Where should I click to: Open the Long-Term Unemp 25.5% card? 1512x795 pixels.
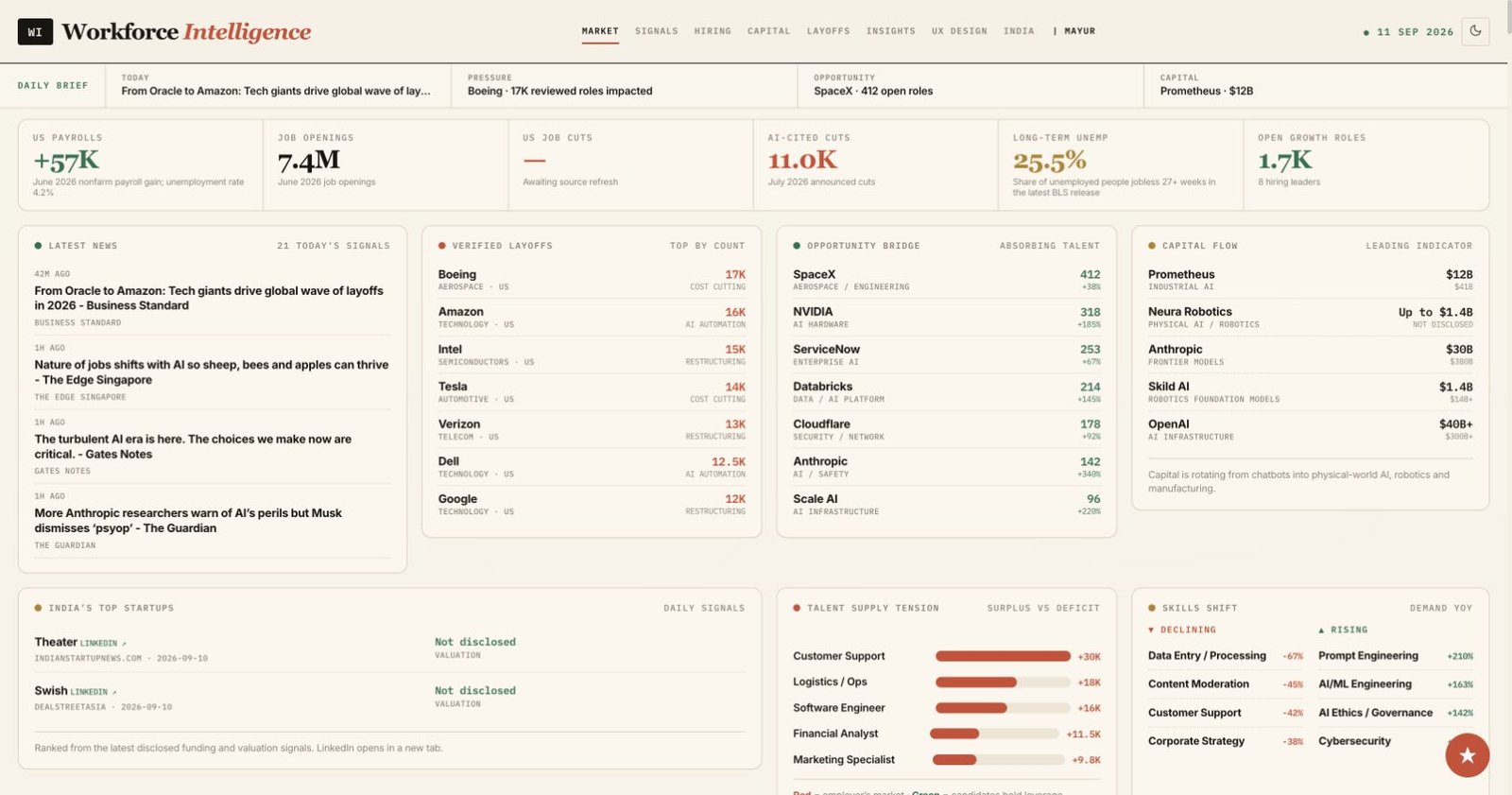[x=1121, y=164]
